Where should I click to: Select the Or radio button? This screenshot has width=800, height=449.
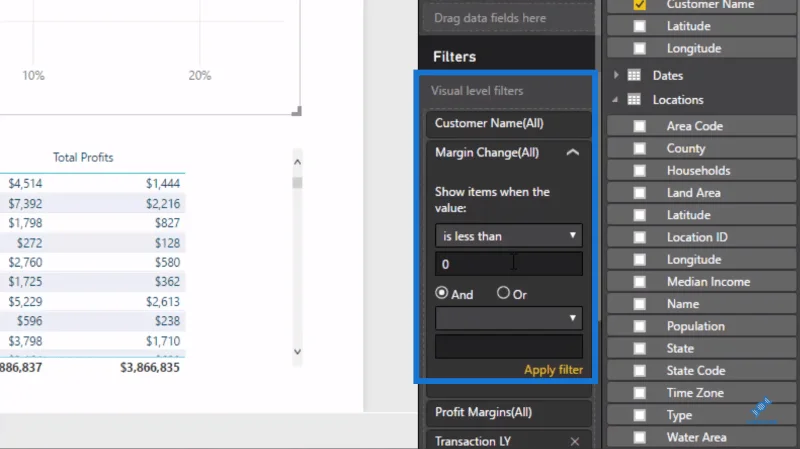click(503, 292)
